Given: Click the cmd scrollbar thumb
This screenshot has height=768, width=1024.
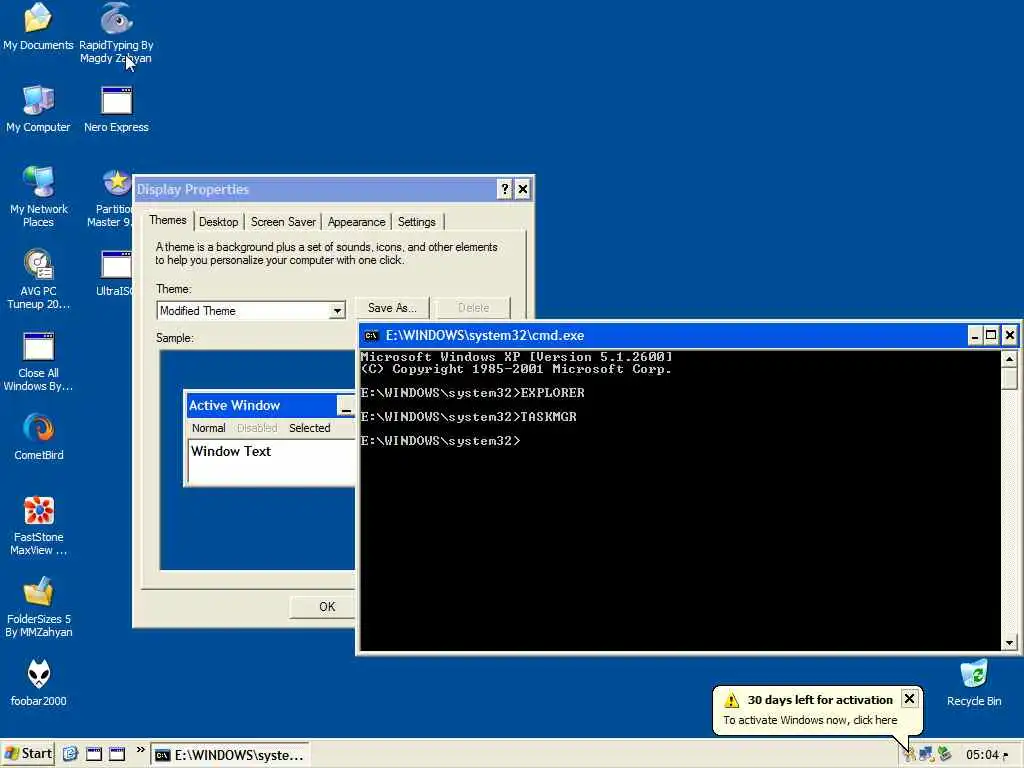Looking at the screenshot, I should pyautogui.click(x=1010, y=377).
